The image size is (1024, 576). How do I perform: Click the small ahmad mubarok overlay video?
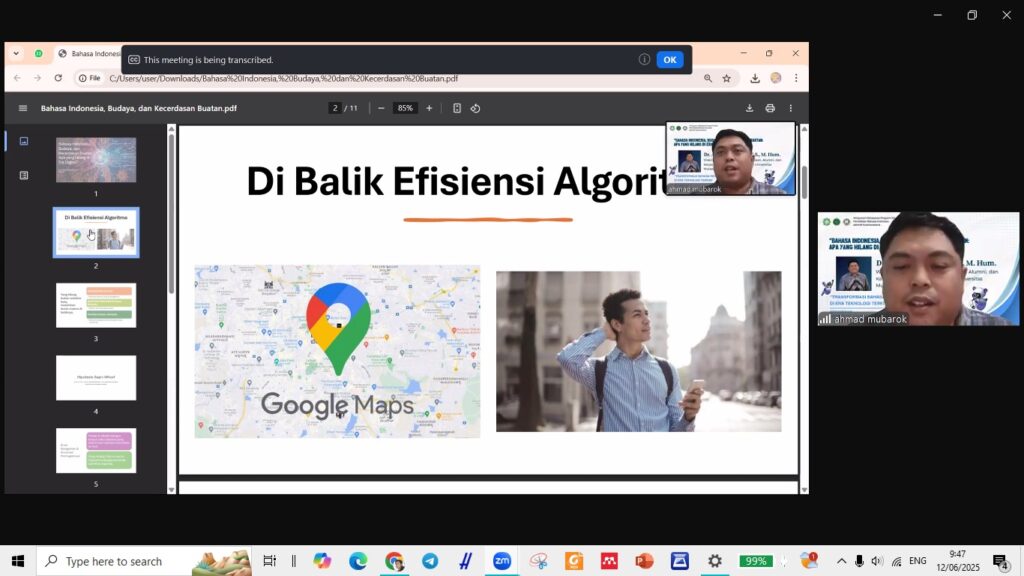point(731,159)
